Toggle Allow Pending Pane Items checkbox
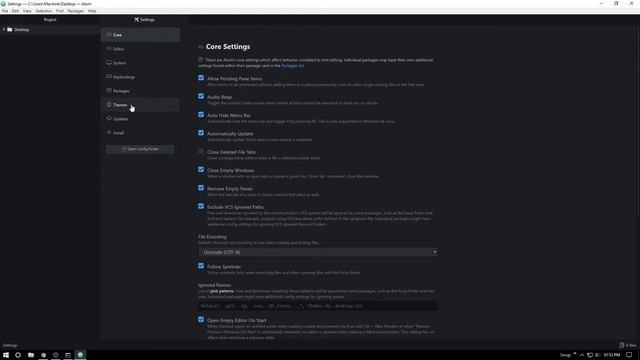This screenshot has width=640, height=360. (x=201, y=78)
